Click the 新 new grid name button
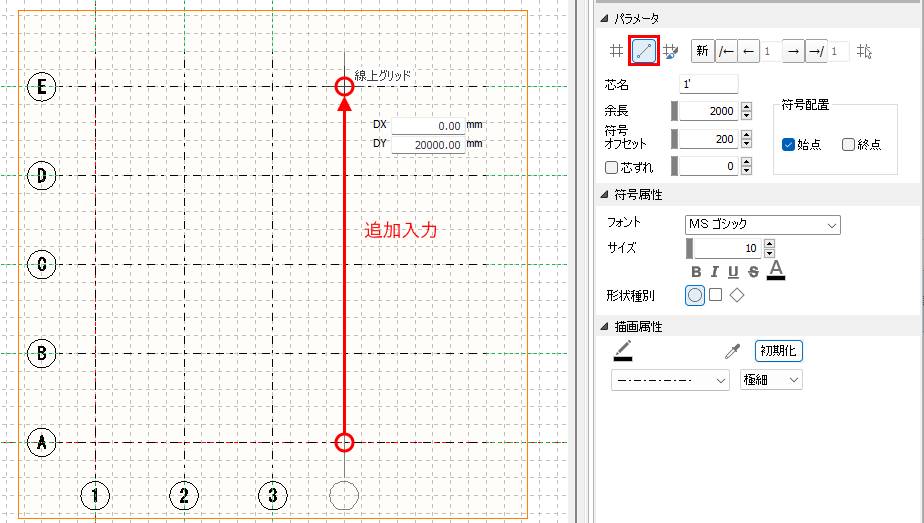The width and height of the screenshot is (924, 523). (702, 50)
